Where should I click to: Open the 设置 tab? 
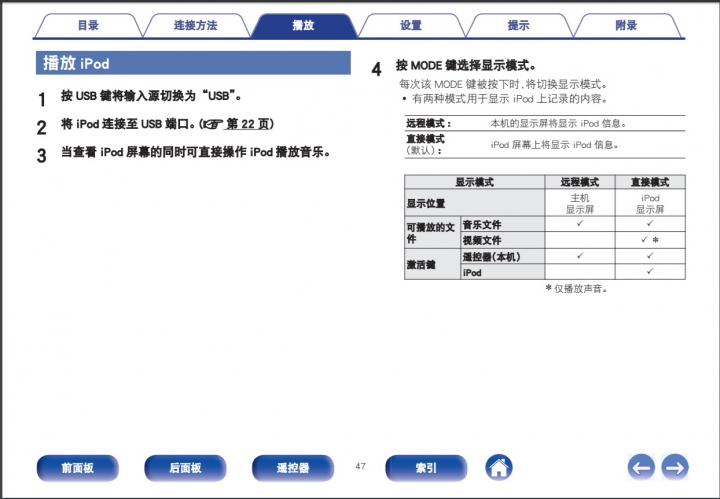point(411,25)
